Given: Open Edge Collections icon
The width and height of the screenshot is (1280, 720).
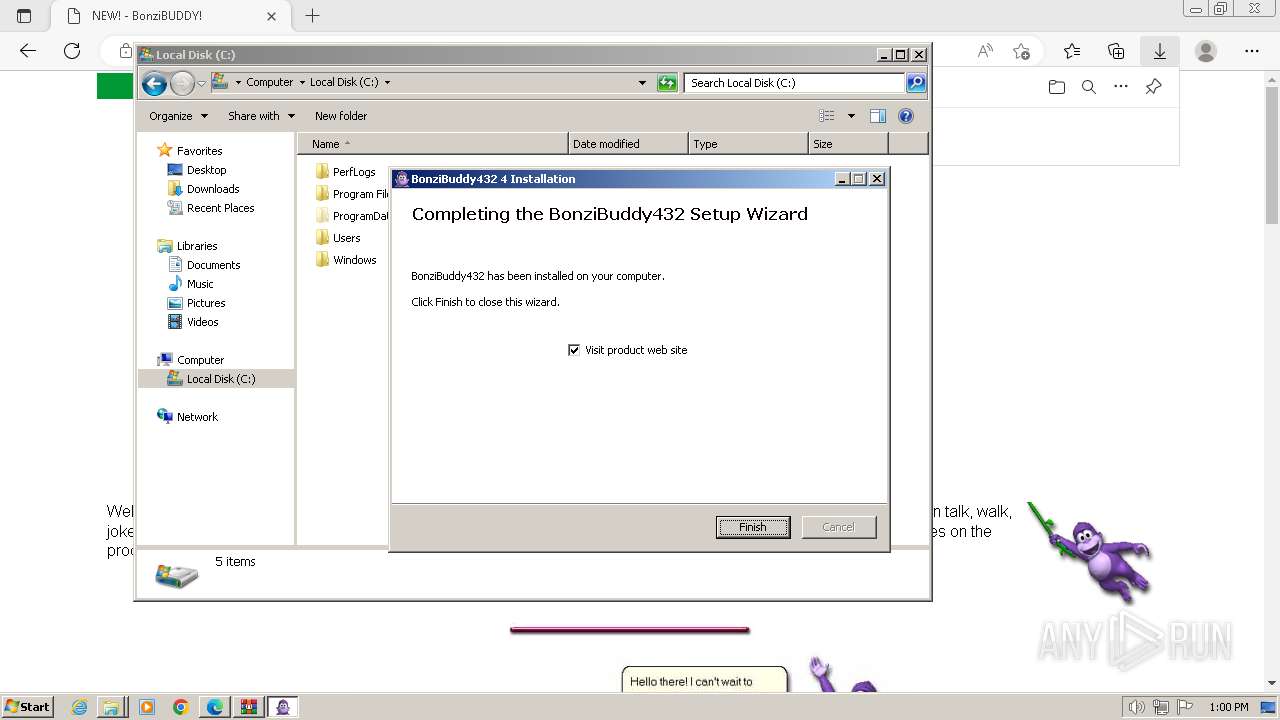Looking at the screenshot, I should click(1116, 51).
